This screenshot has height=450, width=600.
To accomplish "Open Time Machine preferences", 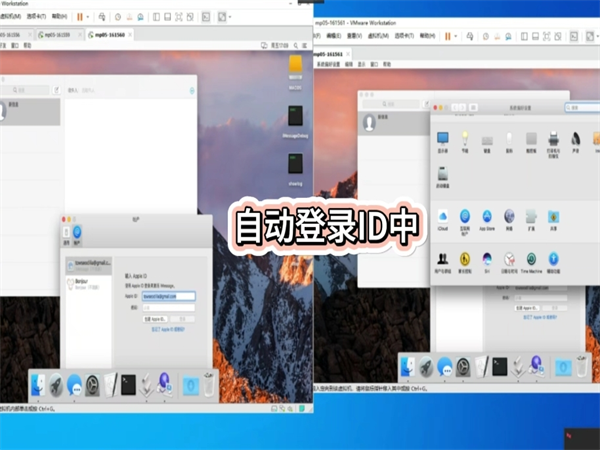I will pos(531,260).
